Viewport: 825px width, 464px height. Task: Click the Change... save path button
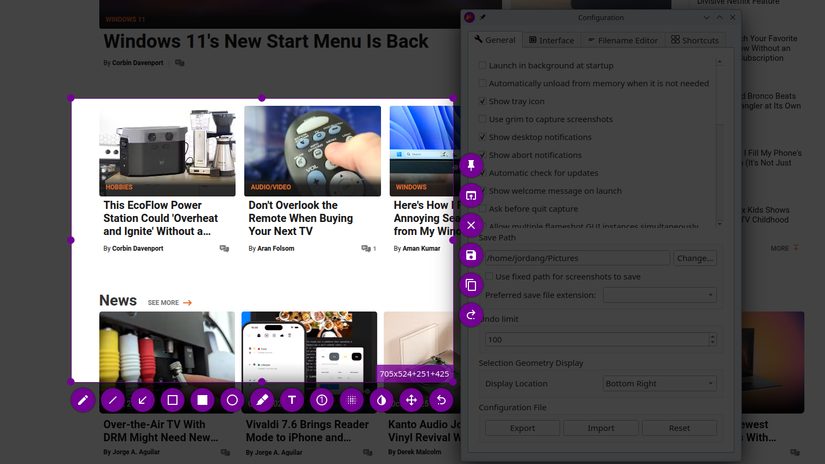coord(695,258)
